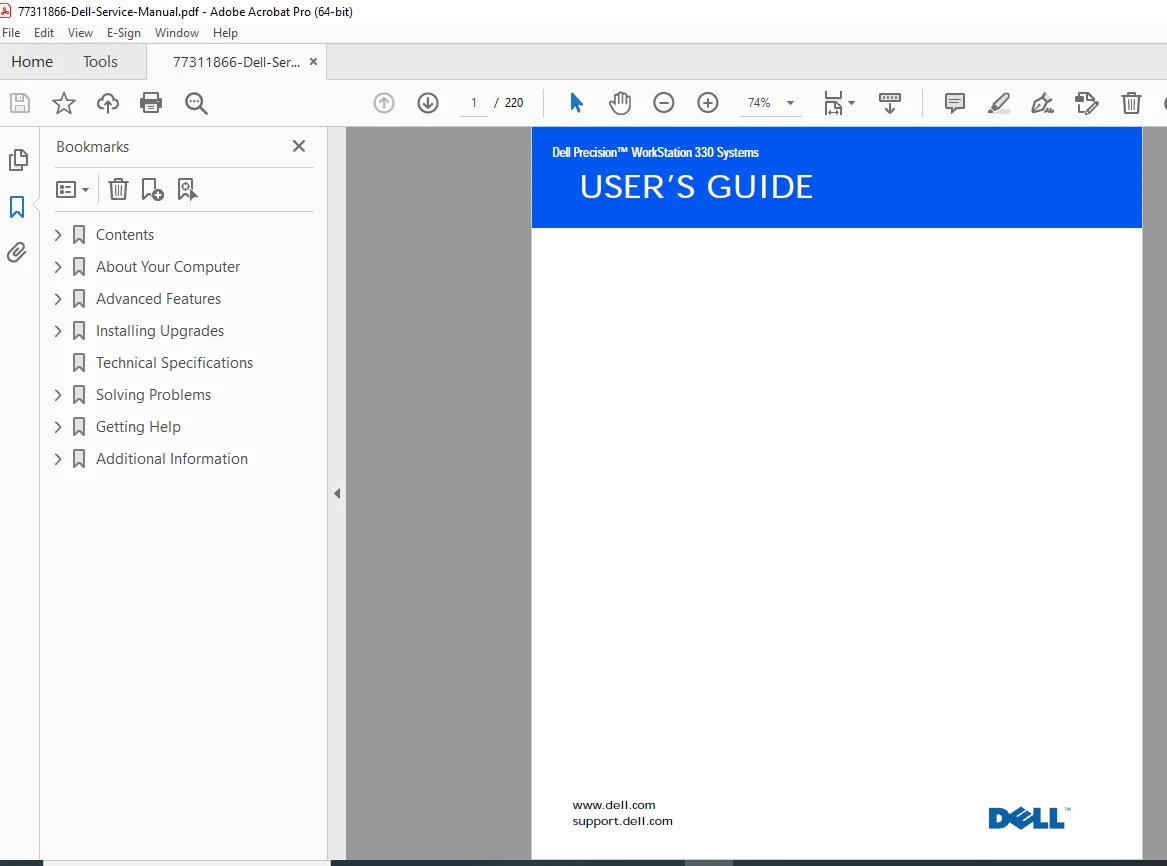Click www.dell.com on the page

click(614, 805)
